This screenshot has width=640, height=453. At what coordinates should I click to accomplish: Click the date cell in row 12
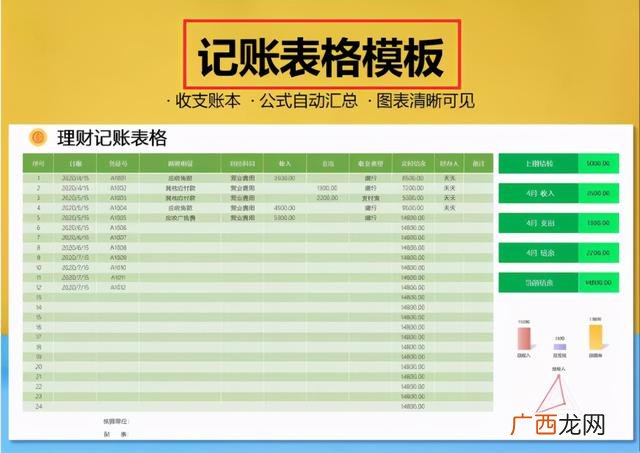[x=75, y=287]
